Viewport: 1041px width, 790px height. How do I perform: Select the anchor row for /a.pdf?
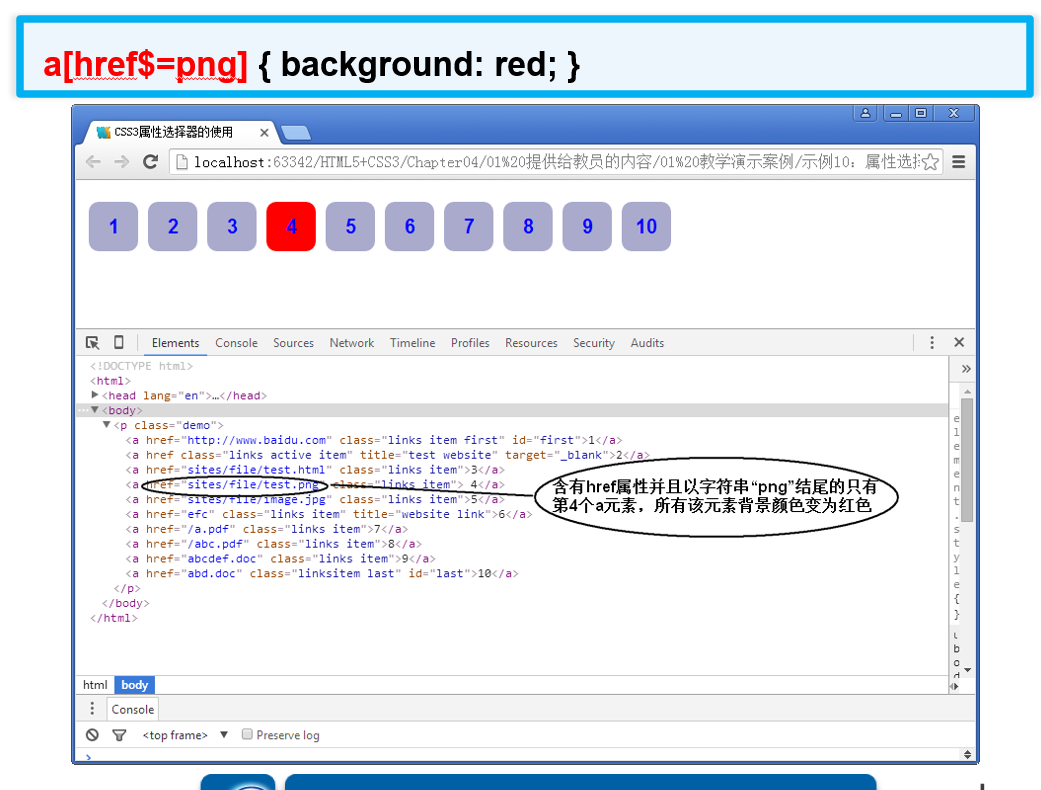point(267,529)
